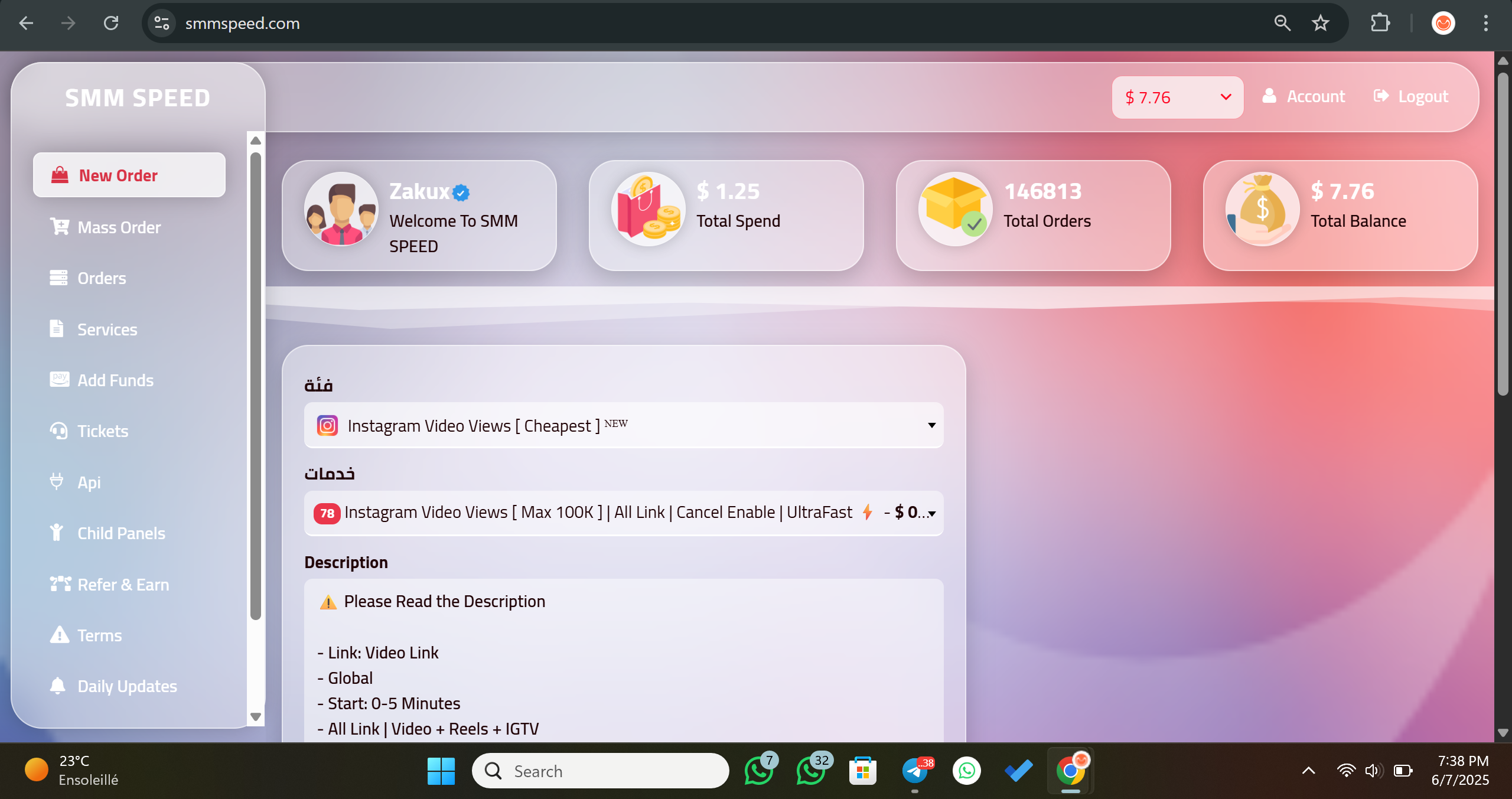Bookmark this page with the star icon
Screen dimensions: 1512x799
pos(1320,23)
